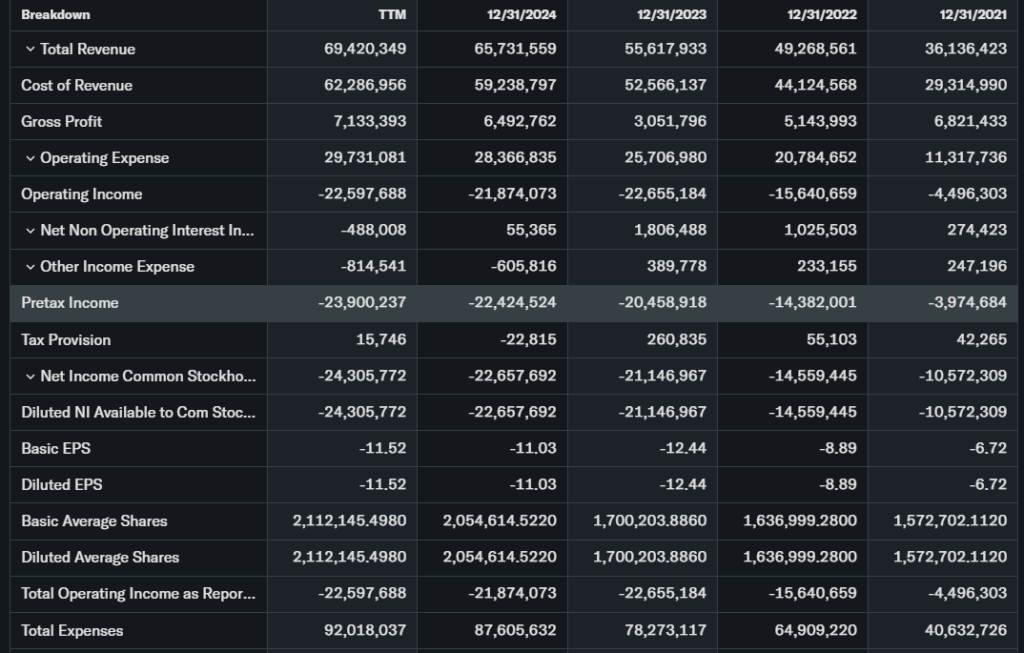Select the 12/31/2024 column header

coord(521,15)
